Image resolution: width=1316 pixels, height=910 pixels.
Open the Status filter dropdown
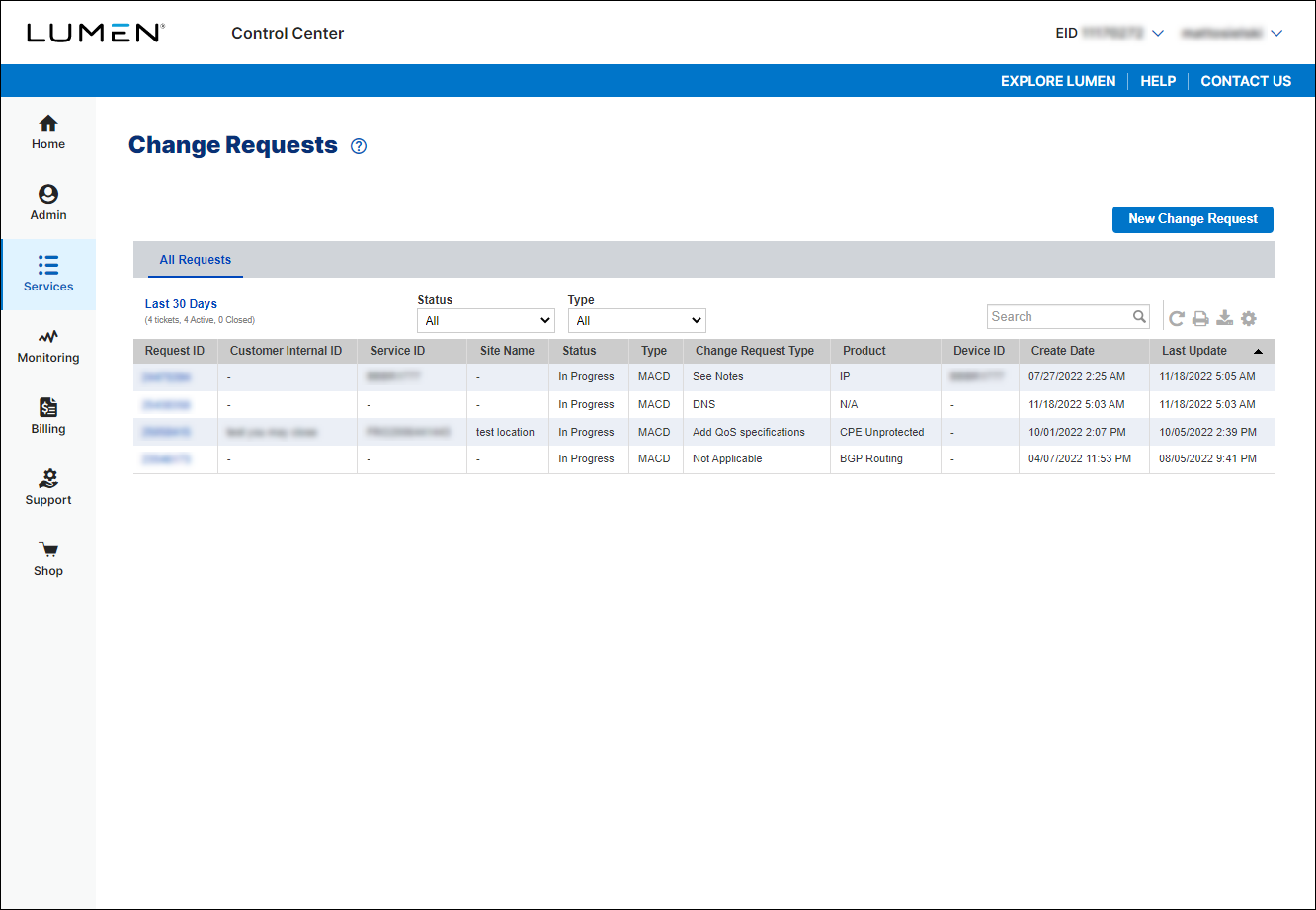(486, 320)
